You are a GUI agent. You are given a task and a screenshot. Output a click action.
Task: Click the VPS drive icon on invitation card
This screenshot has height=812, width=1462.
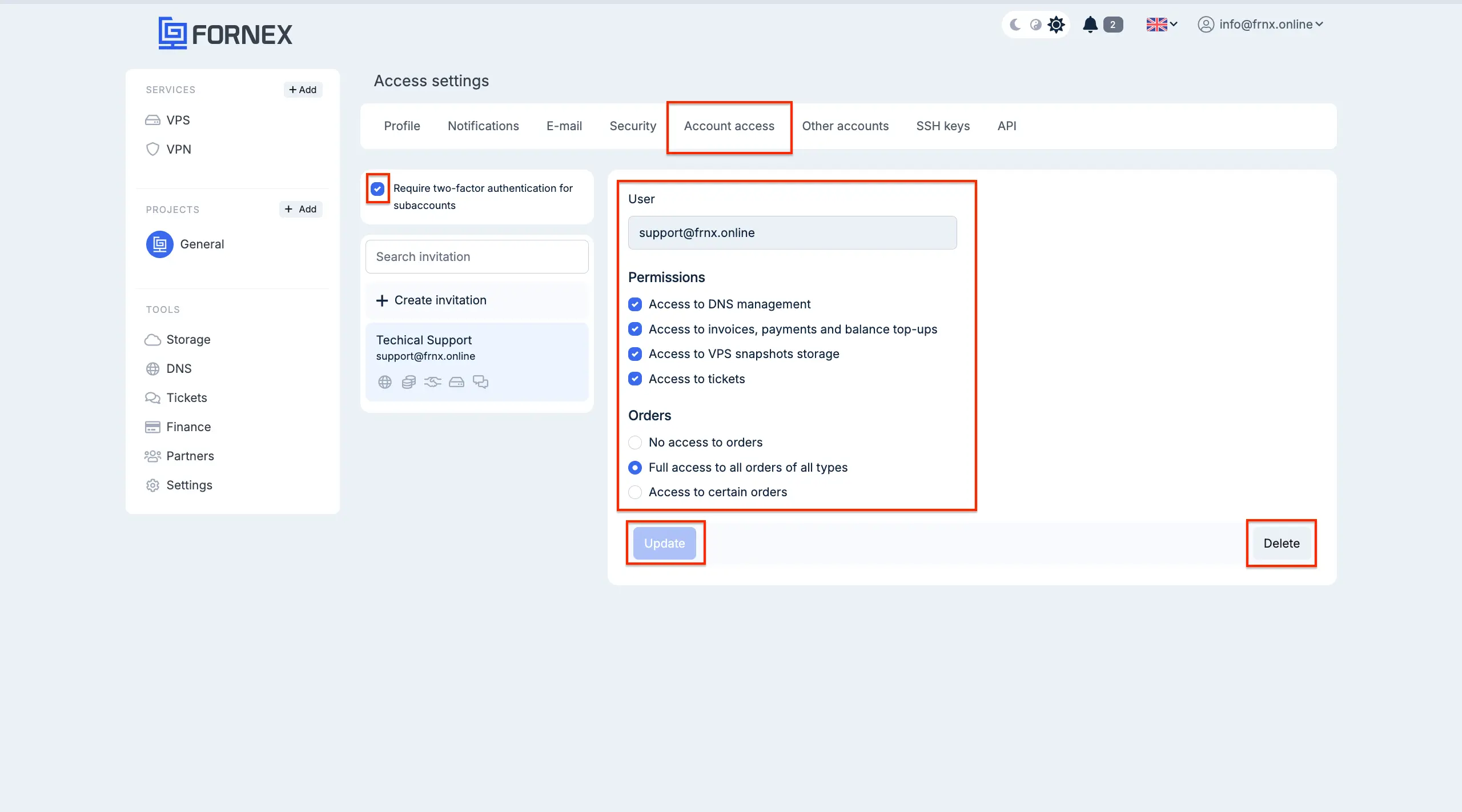click(456, 382)
